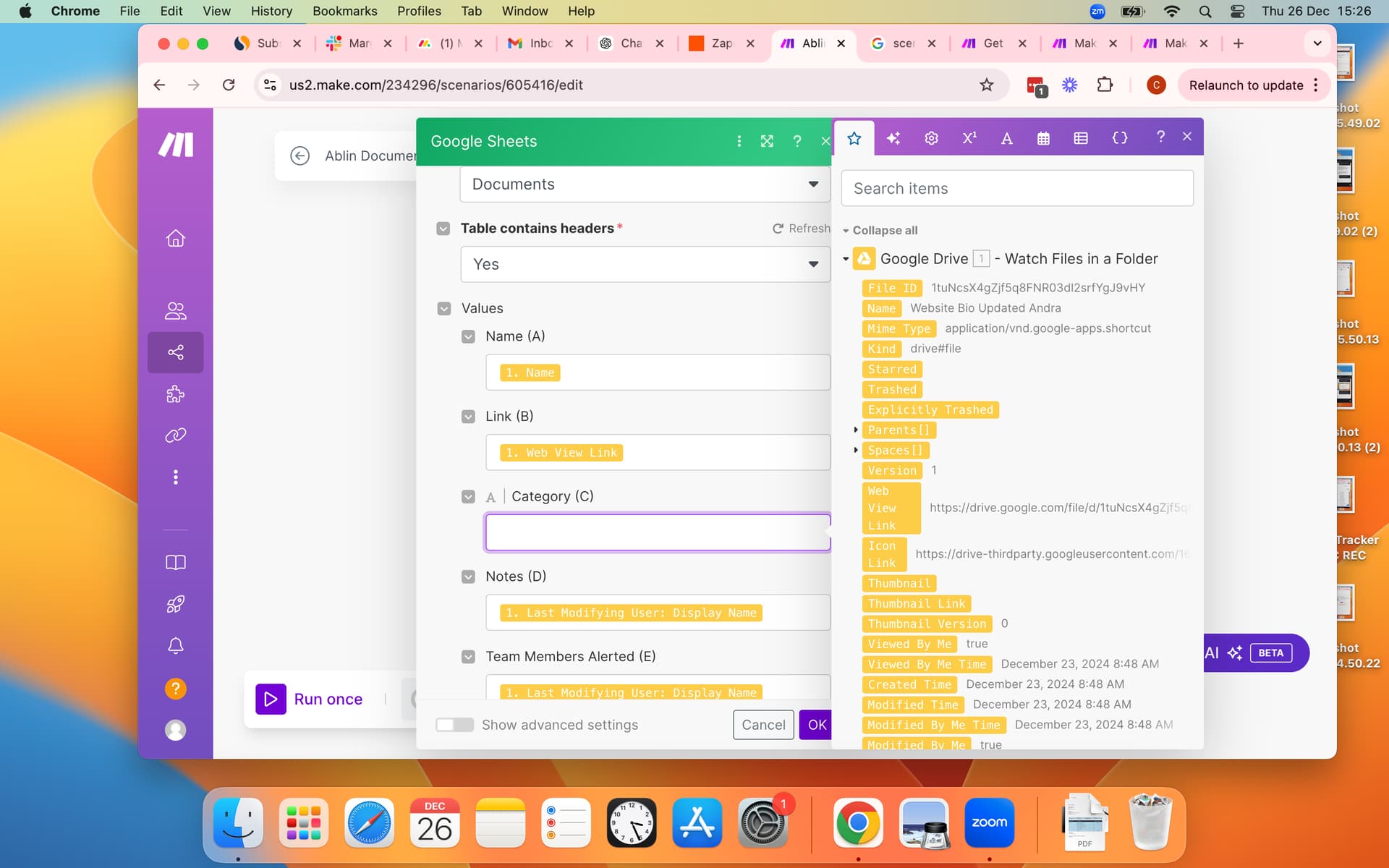The image size is (1389, 868).
Task: Open Table contains headers Yes dropdown
Action: (x=645, y=264)
